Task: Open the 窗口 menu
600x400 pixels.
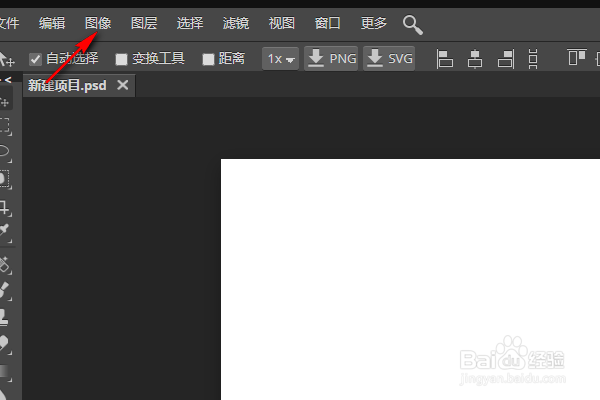Action: 328,23
